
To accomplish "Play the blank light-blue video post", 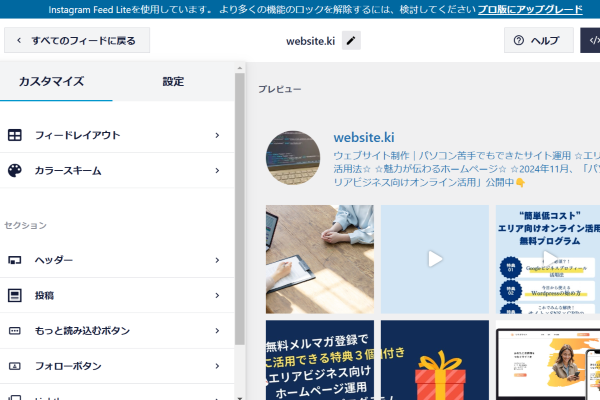I will tap(435, 259).
